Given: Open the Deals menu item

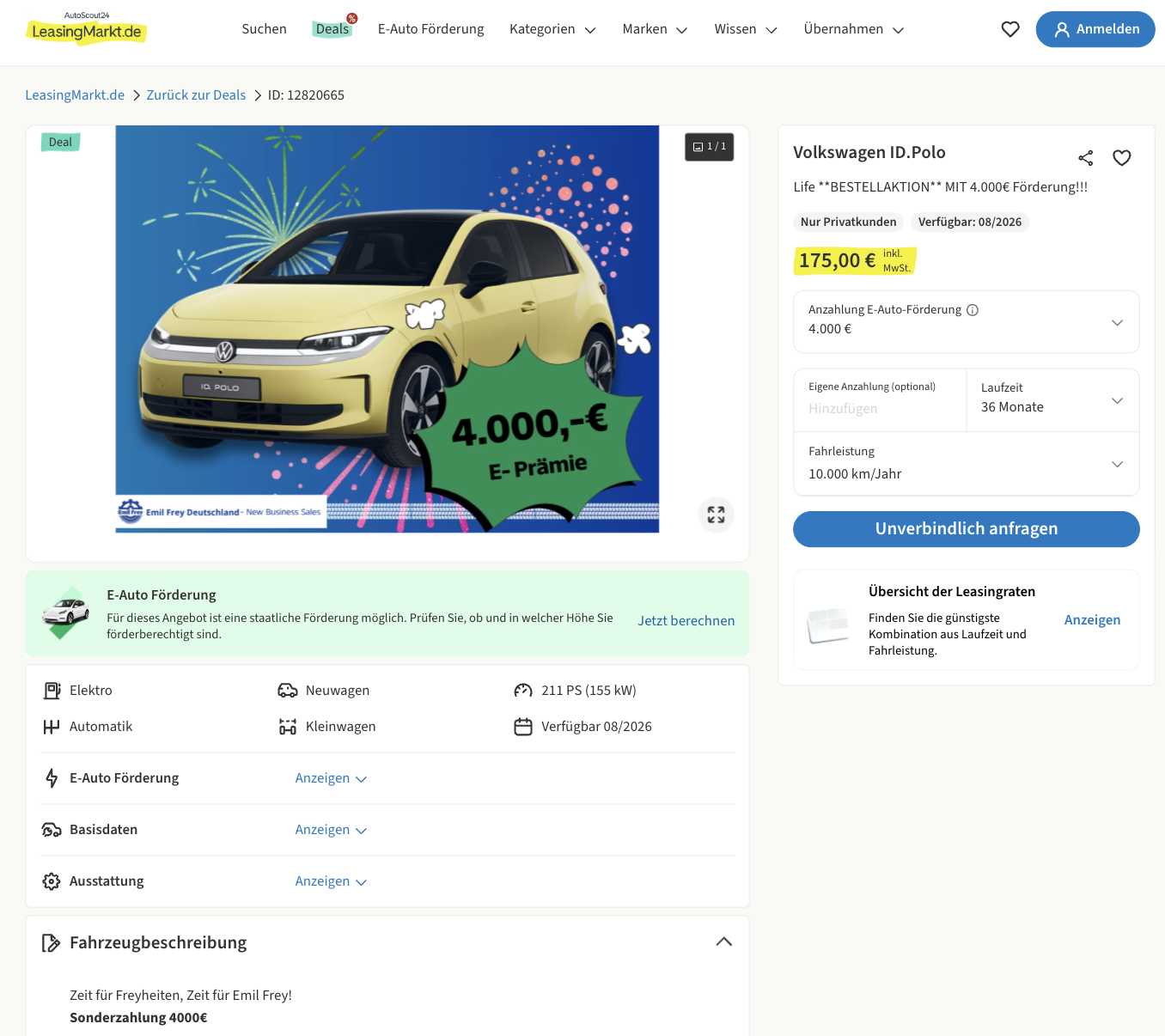Looking at the screenshot, I should [x=332, y=29].
